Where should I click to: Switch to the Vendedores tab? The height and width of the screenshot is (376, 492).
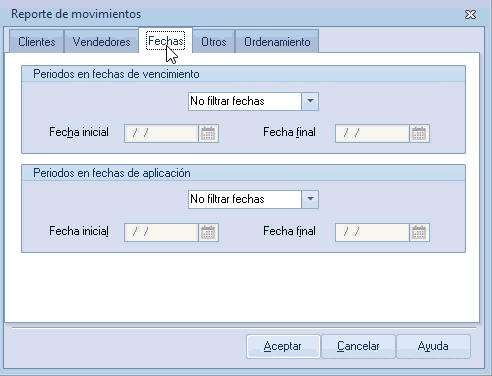click(x=101, y=42)
